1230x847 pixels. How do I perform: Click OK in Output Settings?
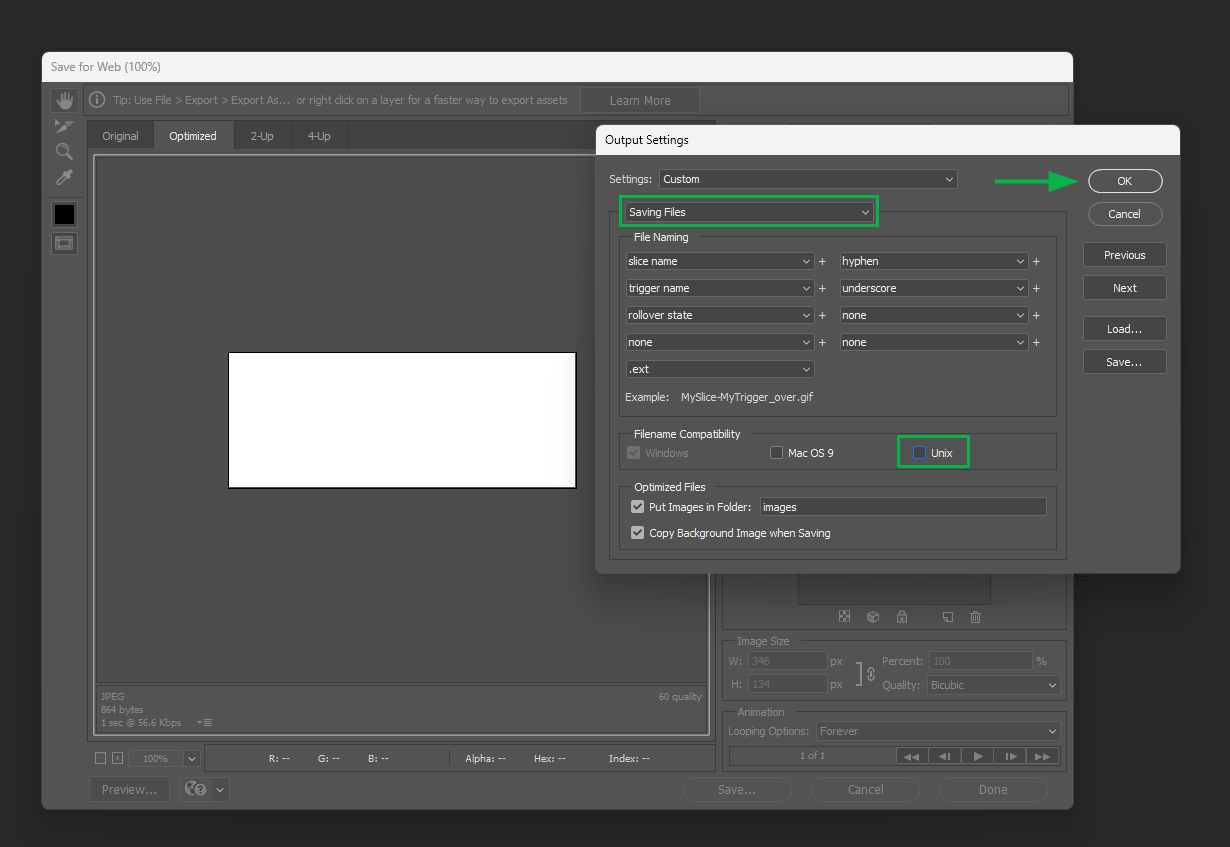[1125, 181]
